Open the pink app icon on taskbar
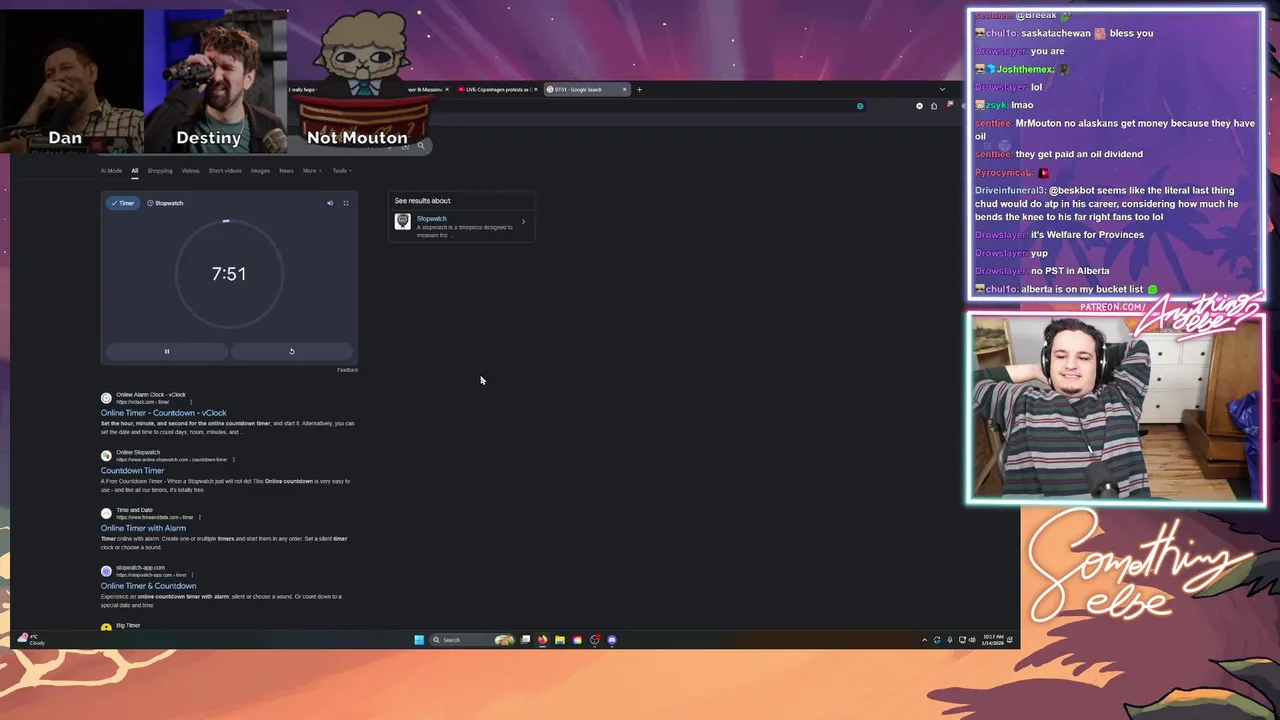This screenshot has height=720, width=1280. pyautogui.click(x=577, y=640)
